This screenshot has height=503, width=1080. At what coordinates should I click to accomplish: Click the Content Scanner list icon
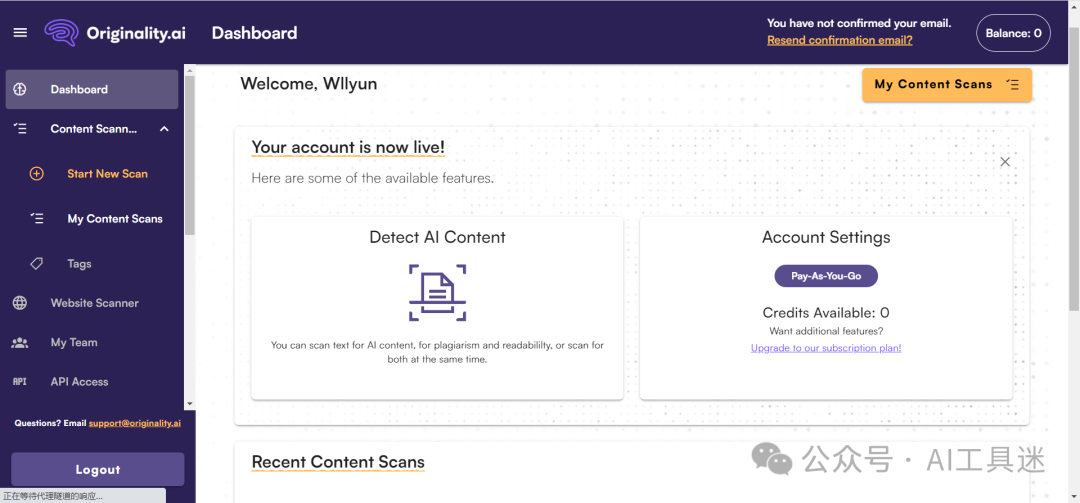point(20,128)
